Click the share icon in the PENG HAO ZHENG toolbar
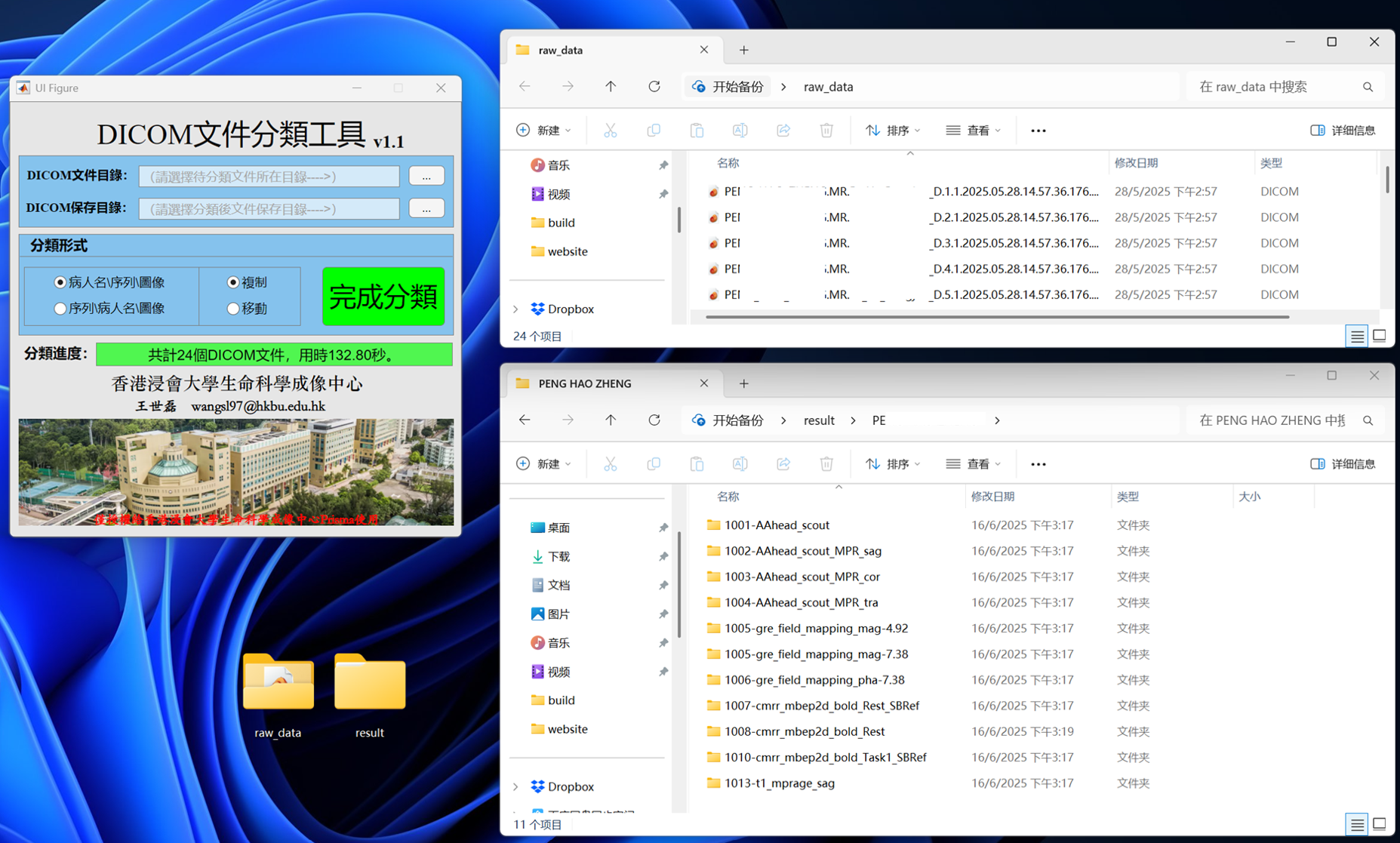Image resolution: width=1400 pixels, height=843 pixels. pyautogui.click(x=783, y=464)
